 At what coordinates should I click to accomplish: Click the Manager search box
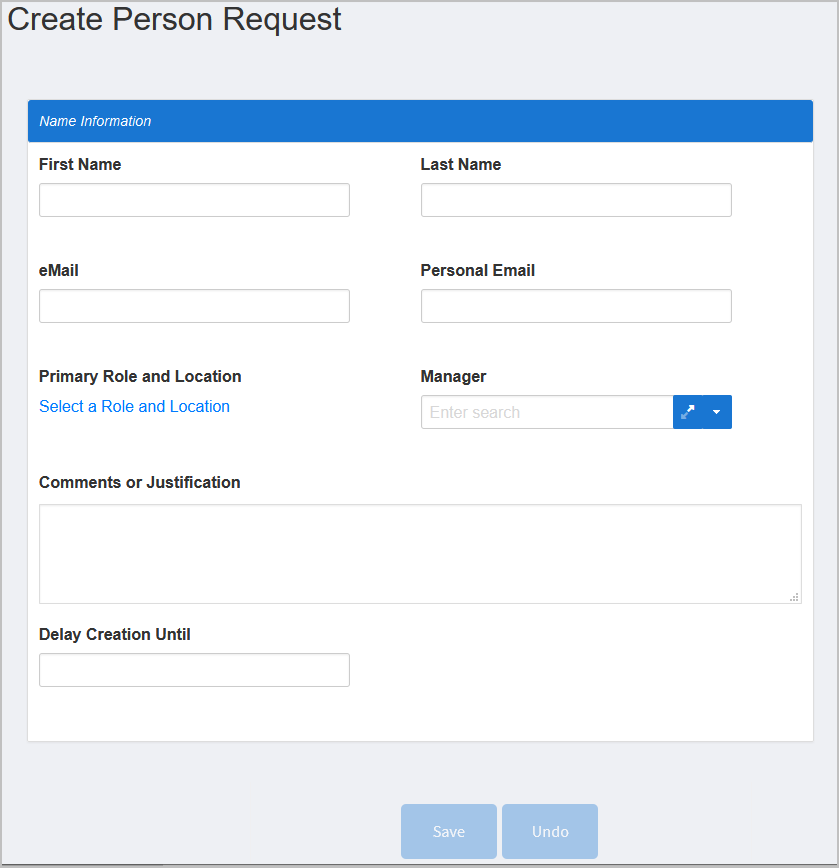pyautogui.click(x=547, y=412)
